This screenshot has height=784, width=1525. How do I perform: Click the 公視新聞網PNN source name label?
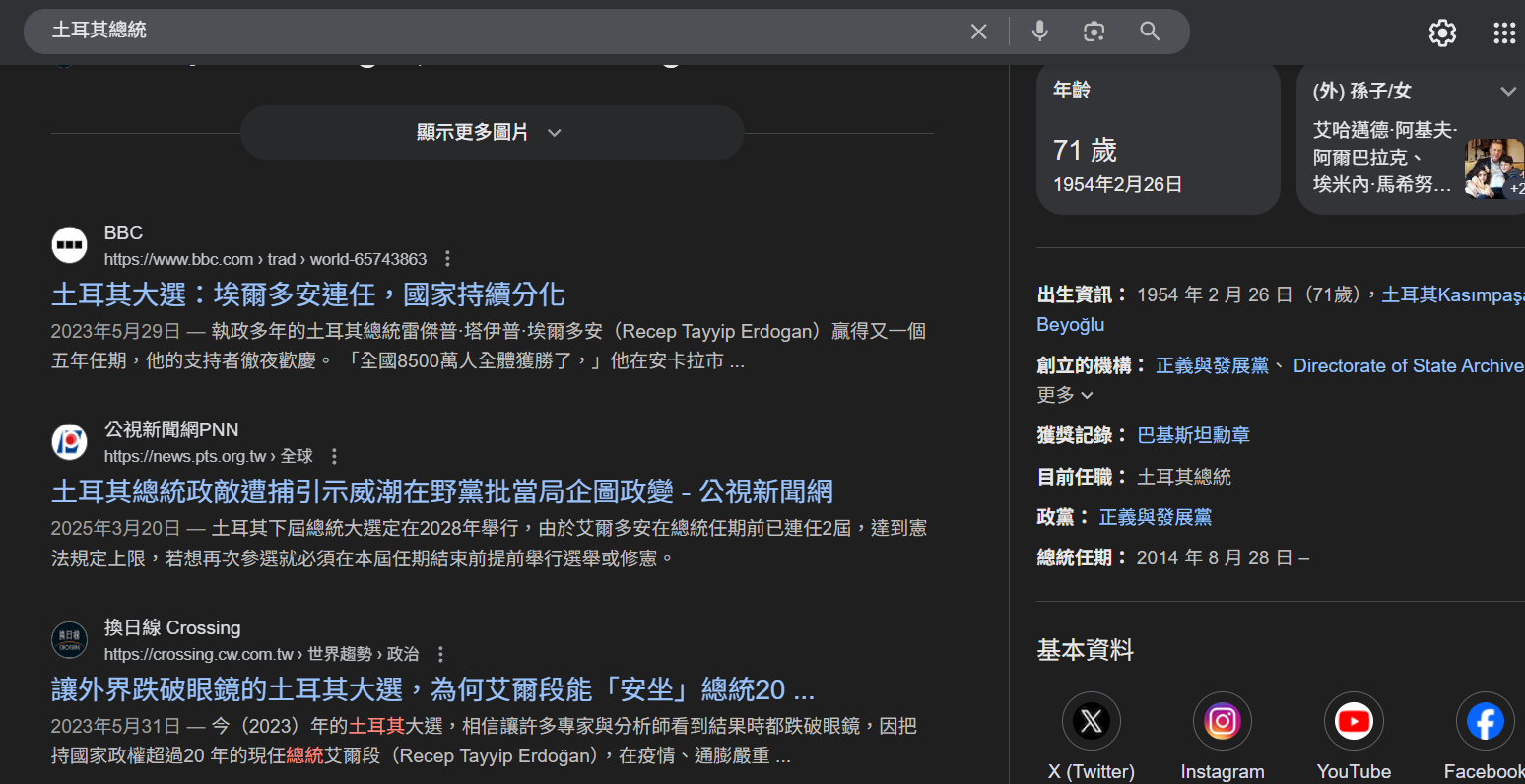coord(172,430)
